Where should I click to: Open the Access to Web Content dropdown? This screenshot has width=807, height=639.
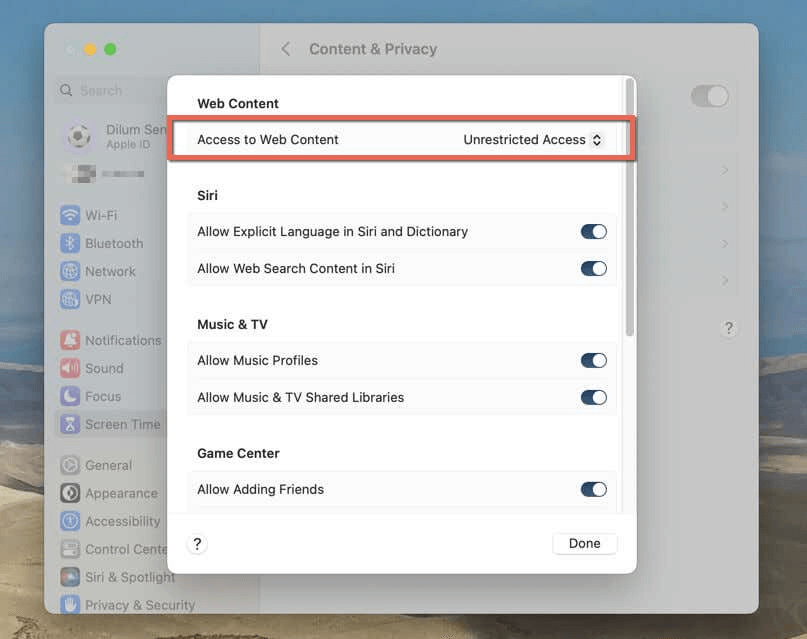tap(533, 140)
